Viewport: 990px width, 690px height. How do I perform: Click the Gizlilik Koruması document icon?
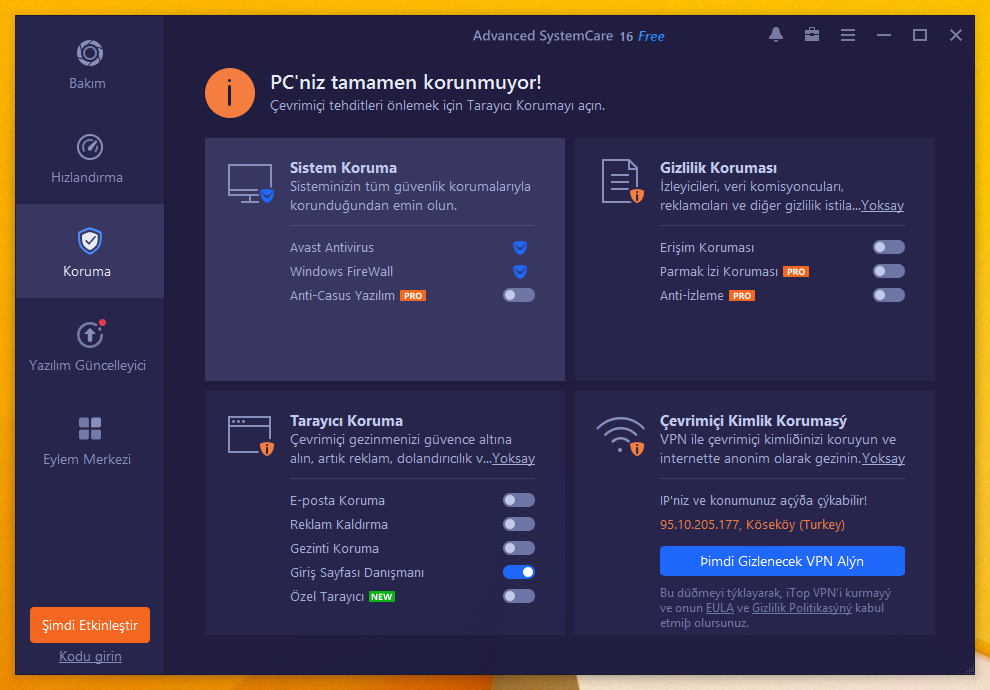(622, 181)
